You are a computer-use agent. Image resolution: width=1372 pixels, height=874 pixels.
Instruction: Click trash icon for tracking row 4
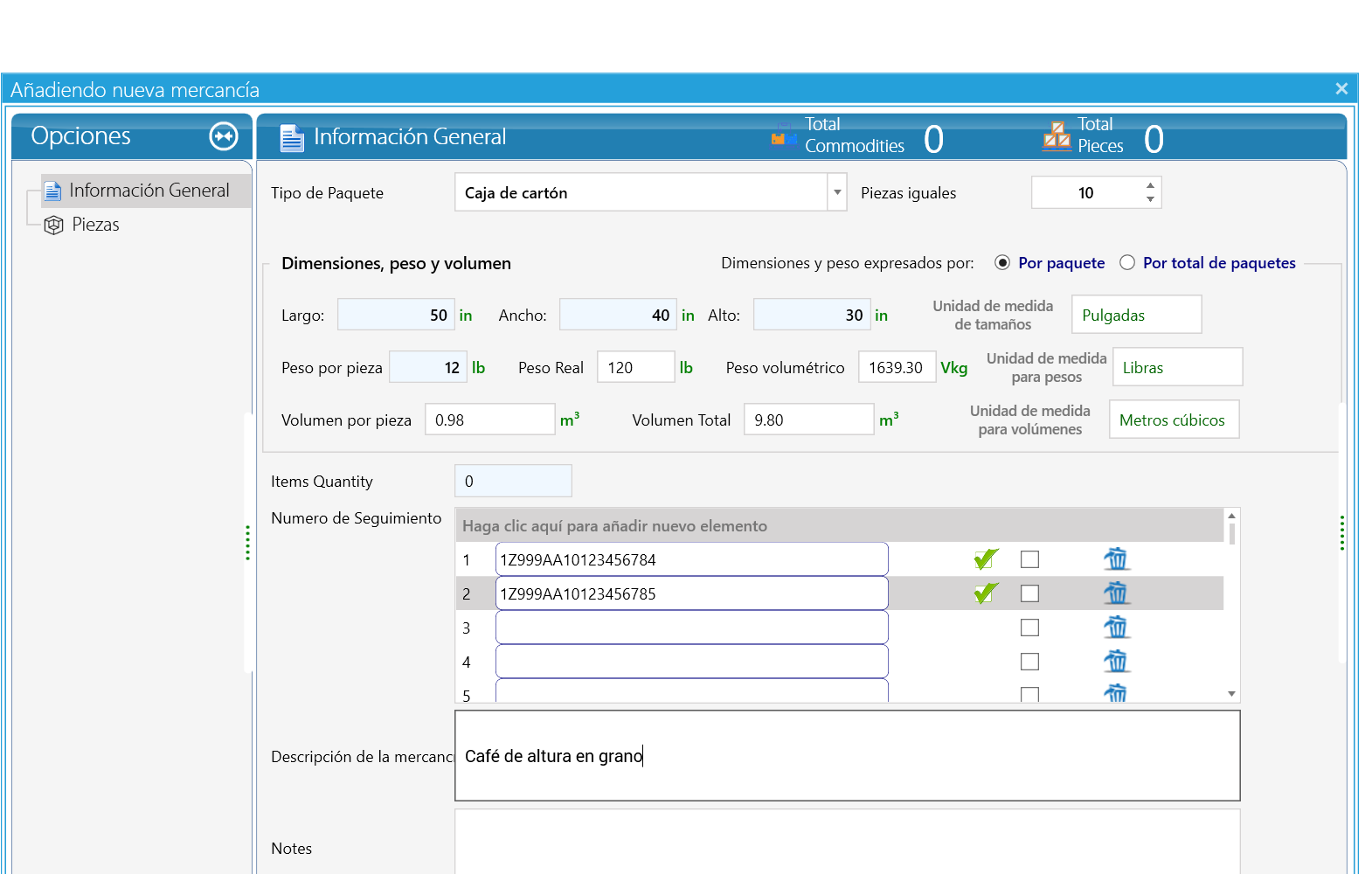(1116, 662)
